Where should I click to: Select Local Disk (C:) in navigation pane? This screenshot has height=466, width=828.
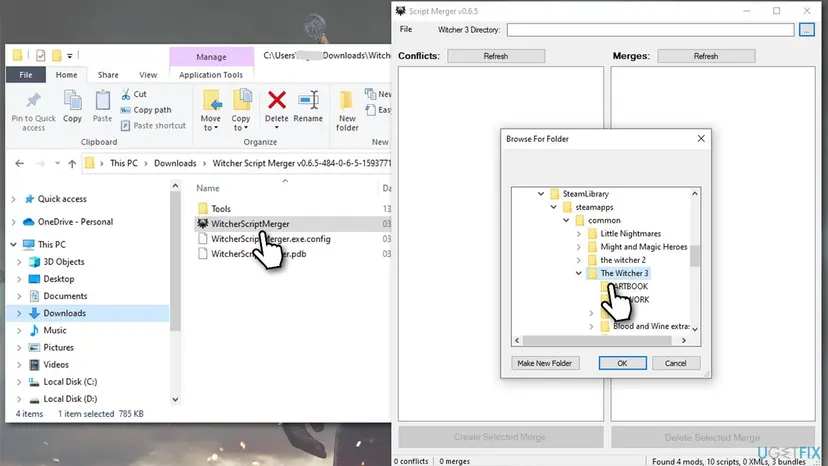pyautogui.click(x=70, y=381)
